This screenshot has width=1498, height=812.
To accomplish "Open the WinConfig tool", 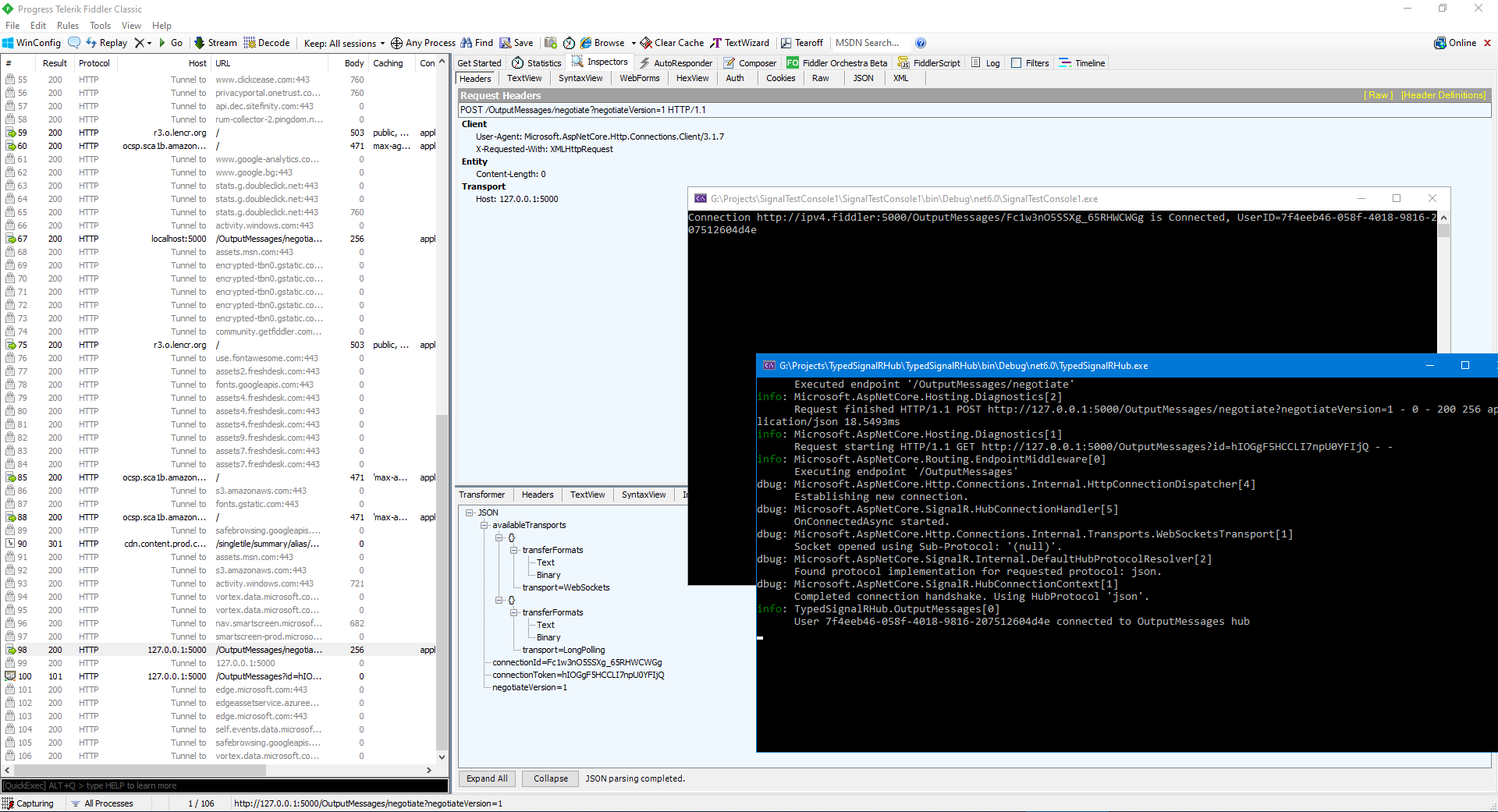I will click(30, 43).
